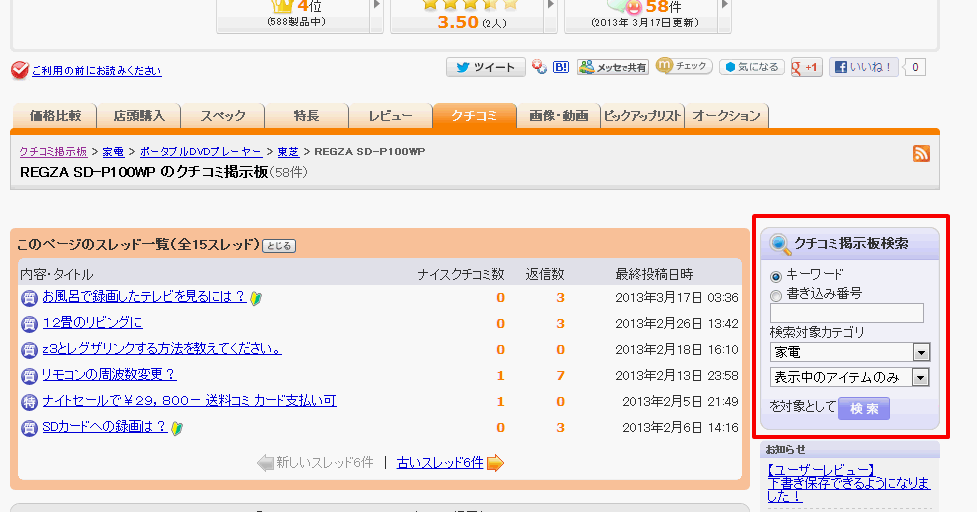The height and width of the screenshot is (512, 977).
Task: Open the 家電 breadcrumb link
Action: [x=113, y=151]
